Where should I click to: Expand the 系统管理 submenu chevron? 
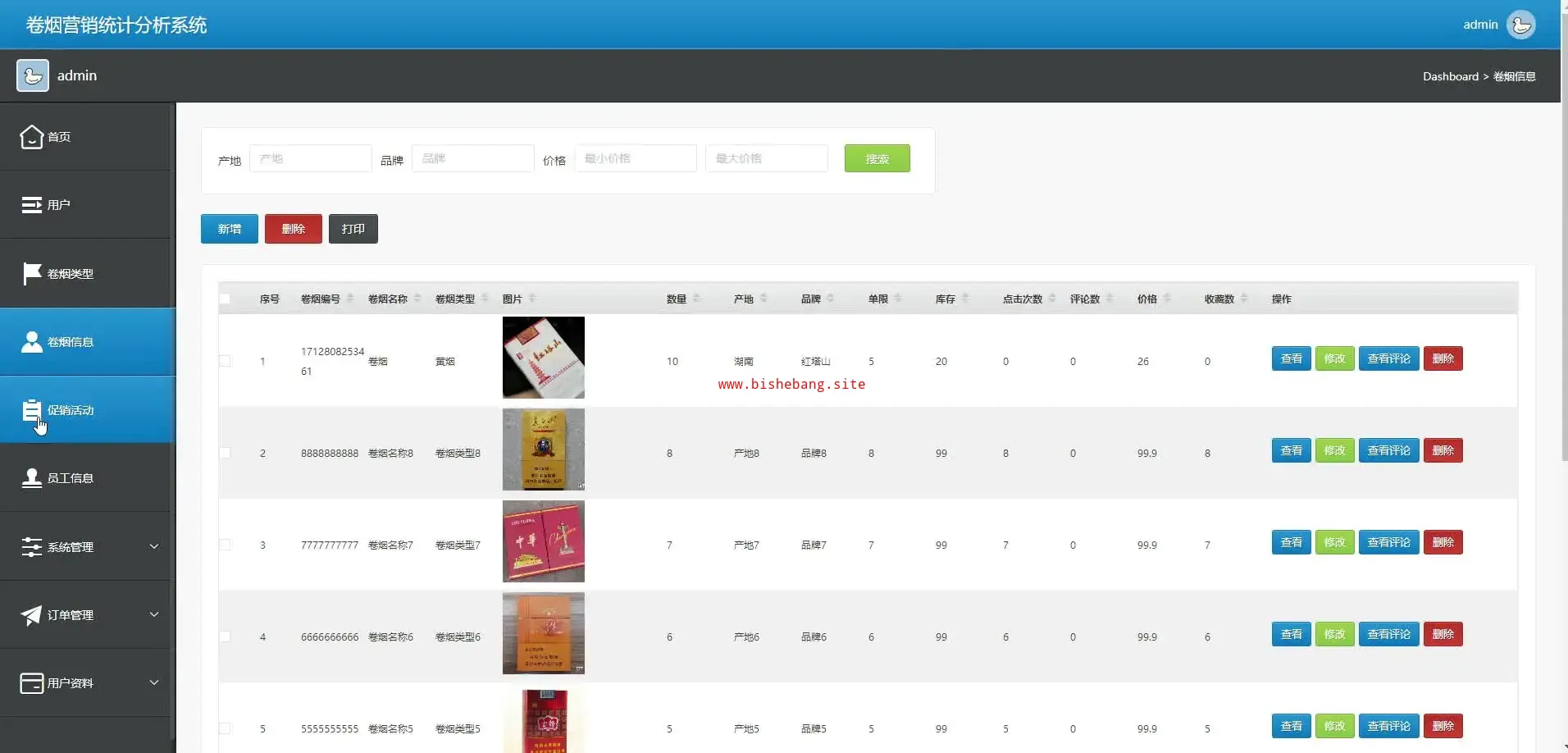154,546
